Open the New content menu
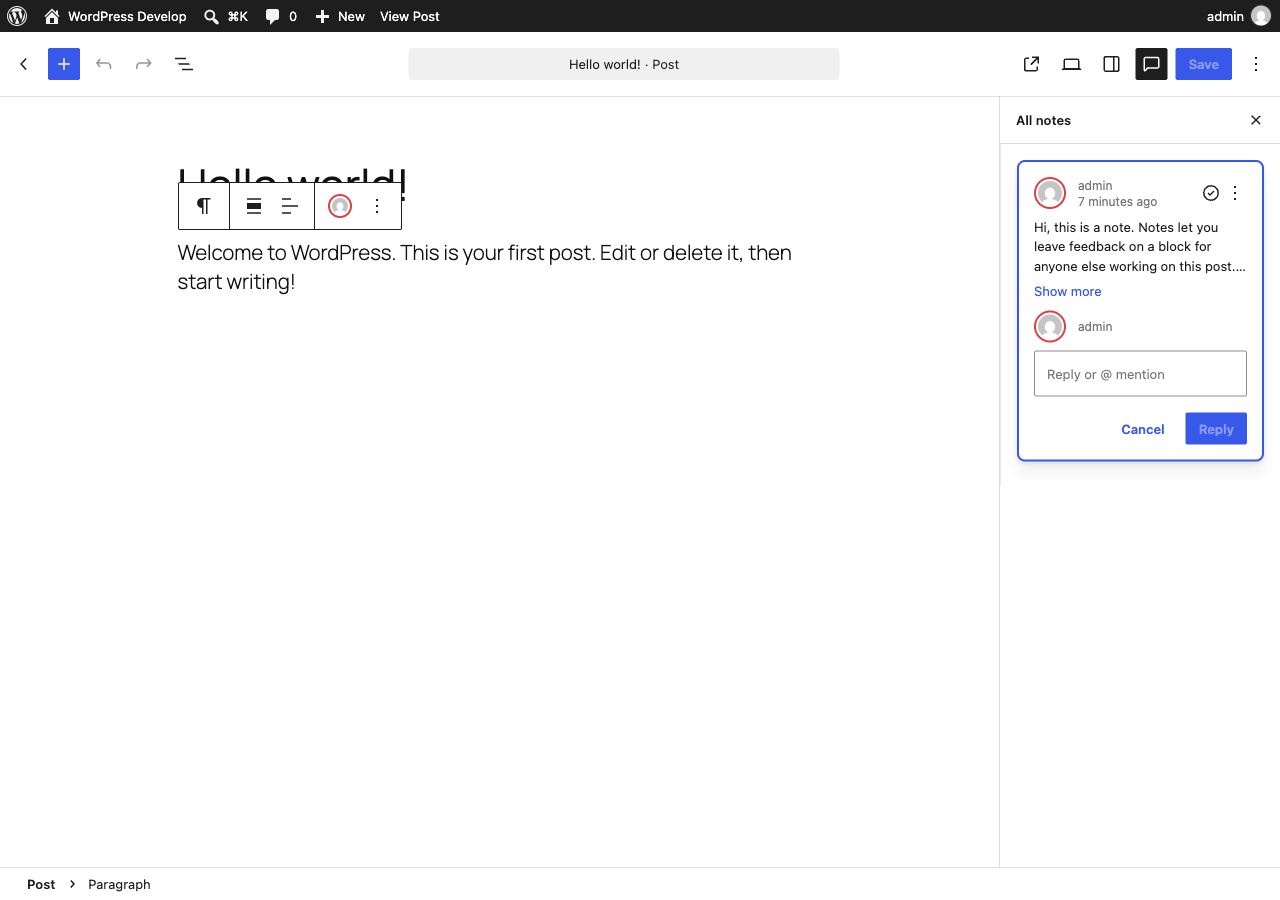Viewport: 1280px width, 900px height. pyautogui.click(x=340, y=16)
